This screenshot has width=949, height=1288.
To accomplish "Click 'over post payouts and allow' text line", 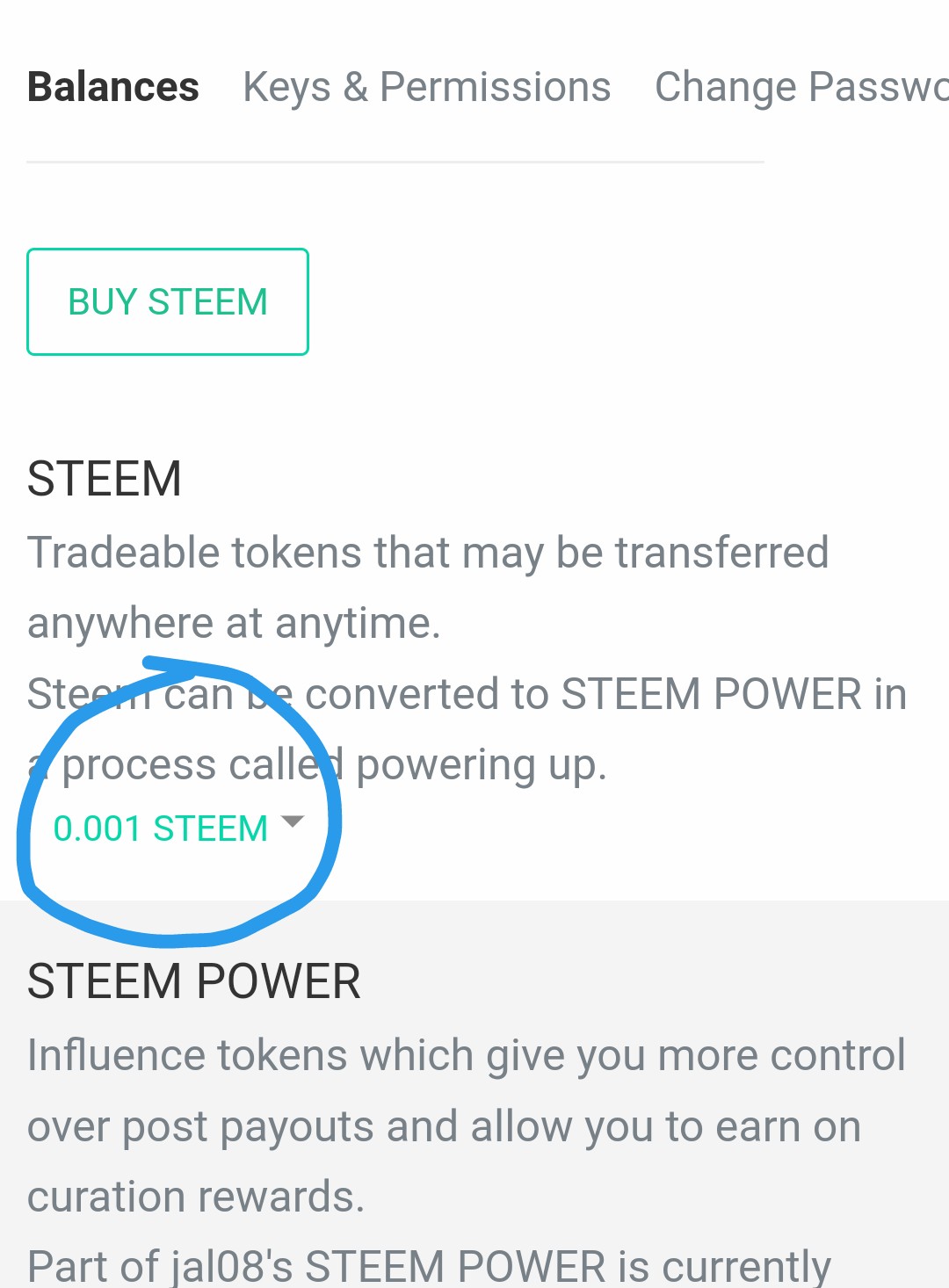I will [444, 1126].
